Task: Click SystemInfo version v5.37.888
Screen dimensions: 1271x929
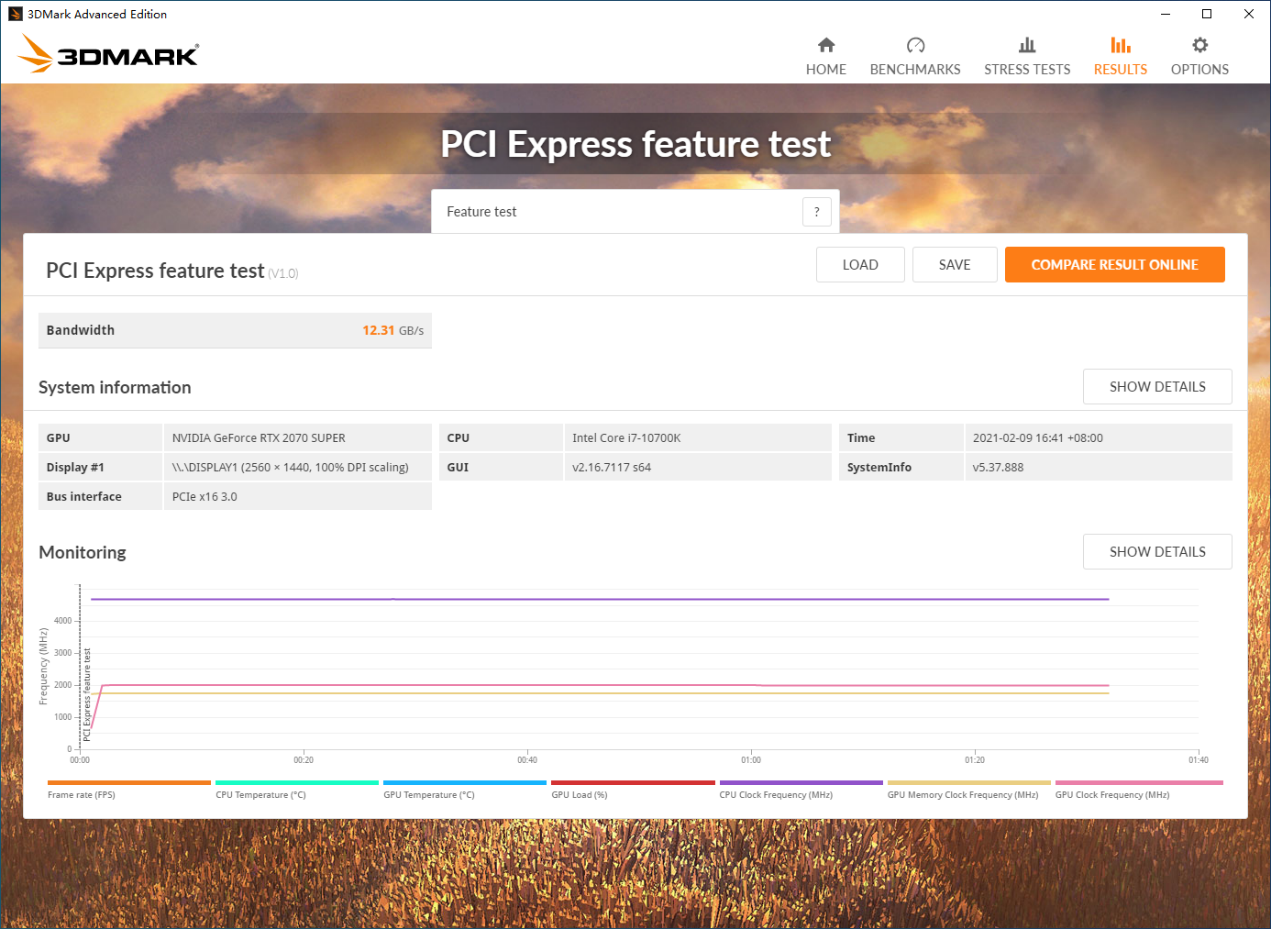Action: click(x=998, y=467)
